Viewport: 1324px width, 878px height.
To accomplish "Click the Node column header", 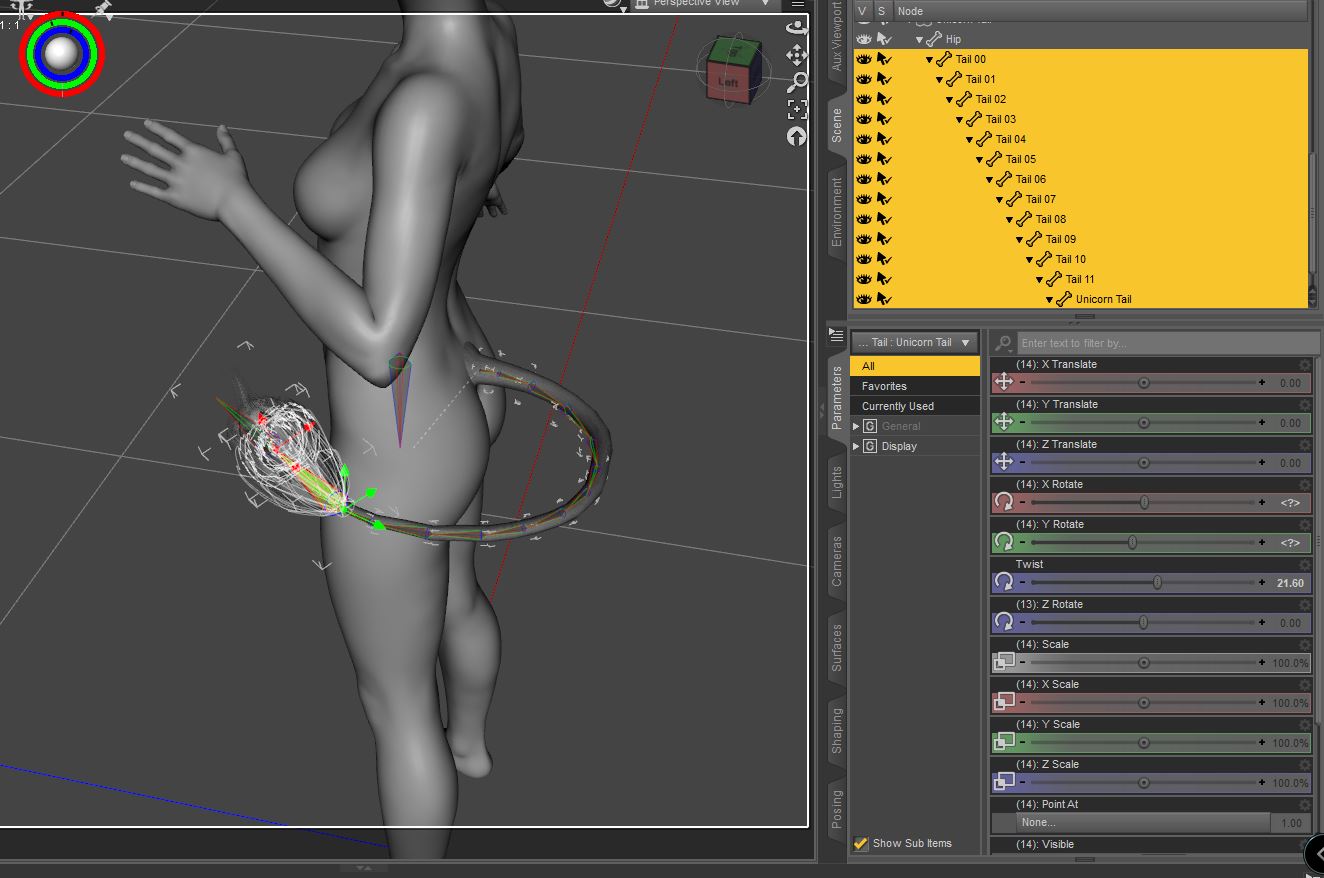I will click(x=1099, y=11).
